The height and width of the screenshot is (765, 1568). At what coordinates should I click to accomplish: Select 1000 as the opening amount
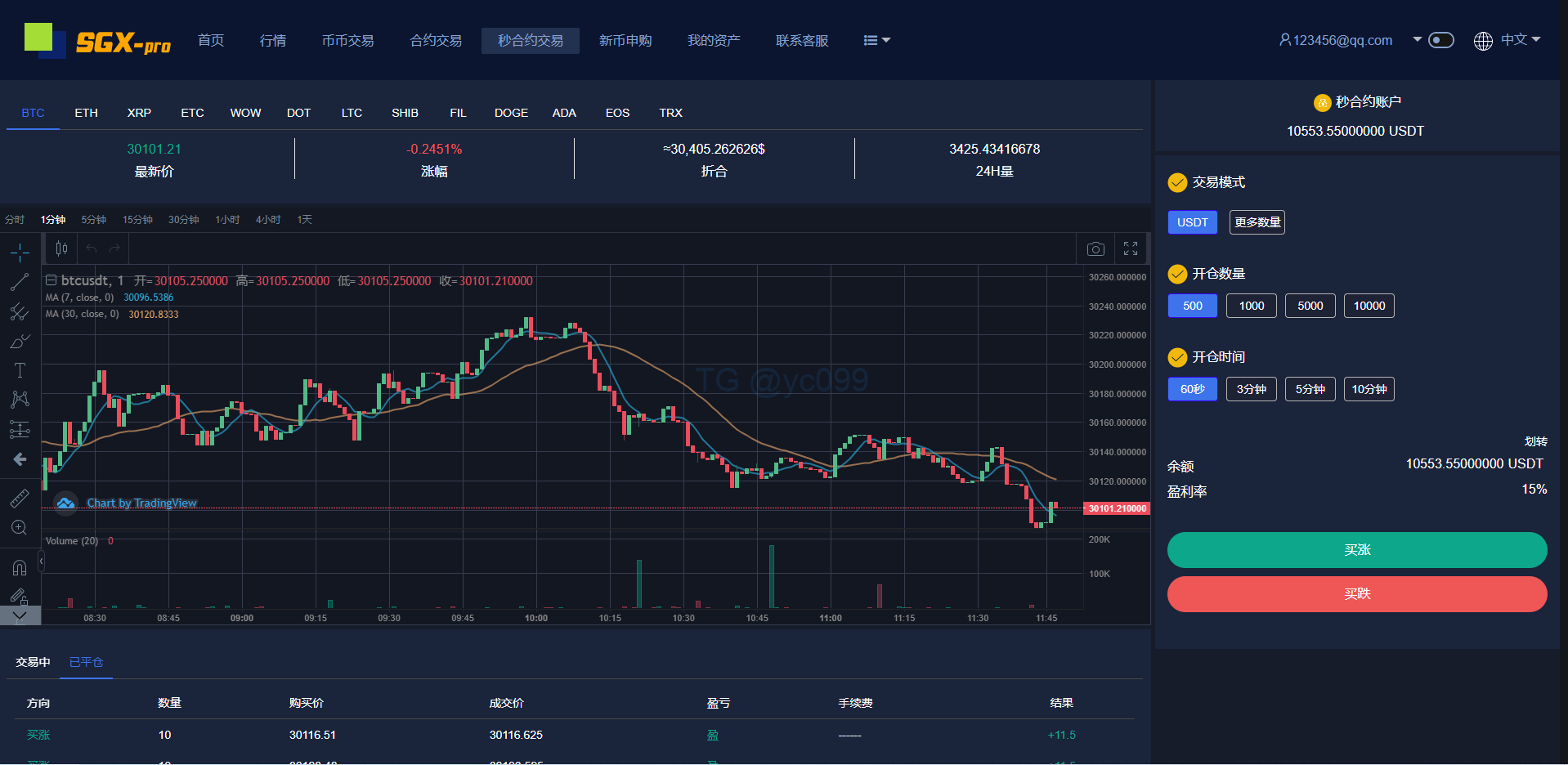[x=1251, y=306]
